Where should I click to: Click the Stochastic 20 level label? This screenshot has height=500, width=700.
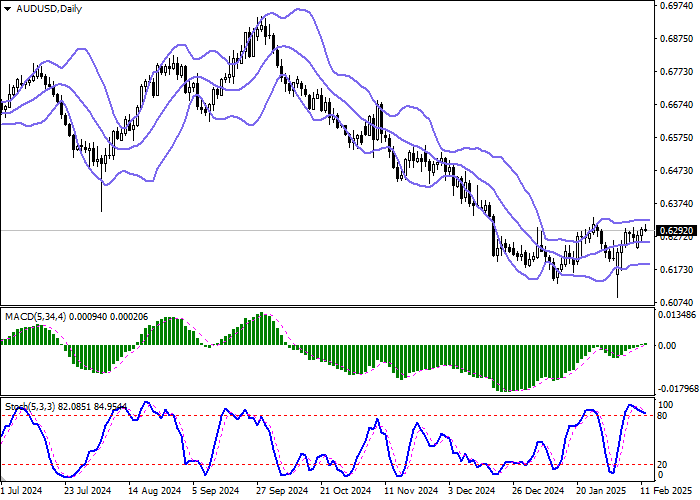[x=662, y=465]
